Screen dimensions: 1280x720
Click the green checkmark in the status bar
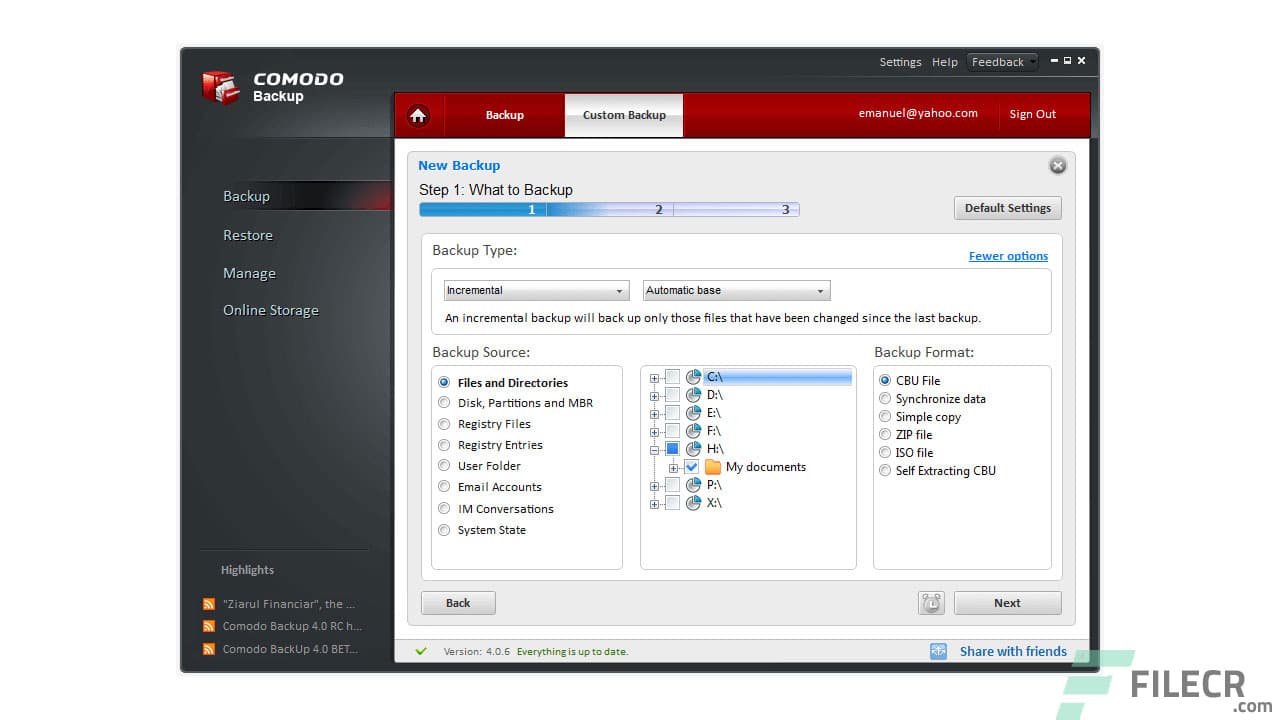point(420,651)
